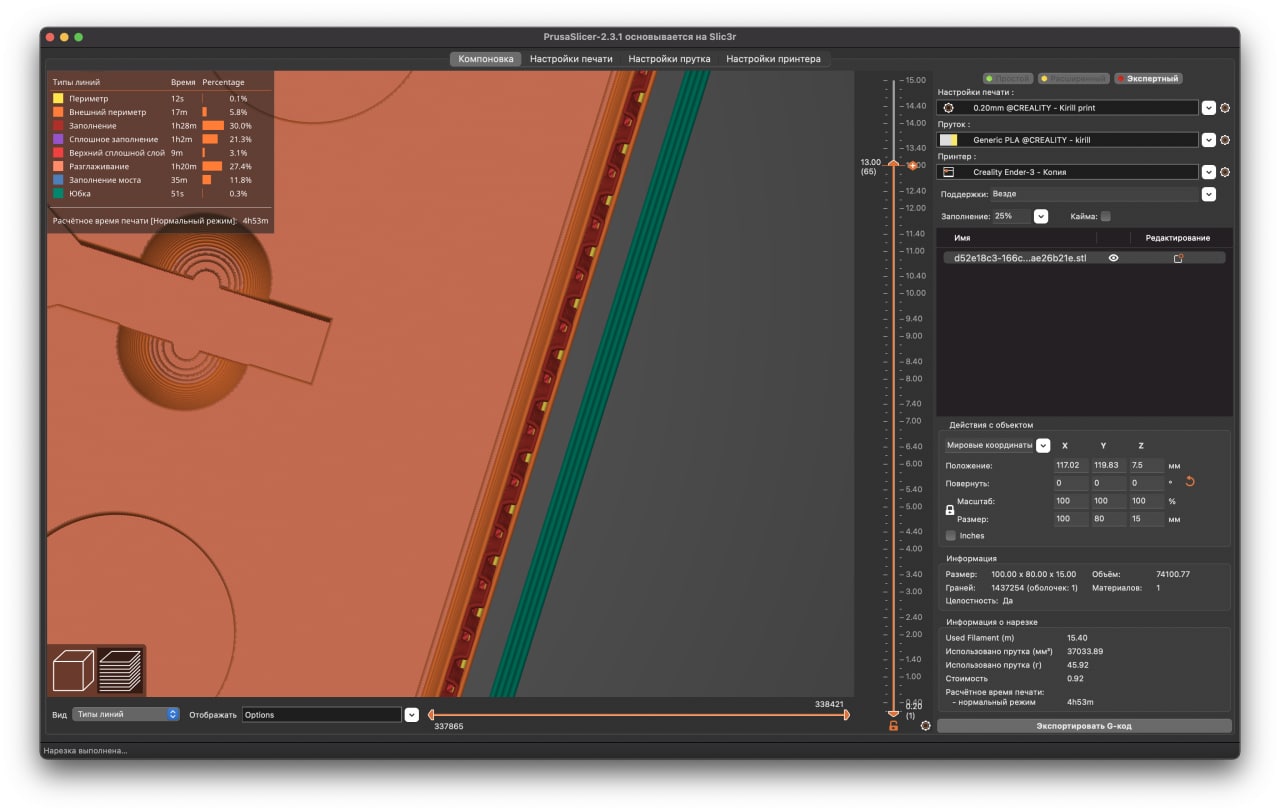Select Экспертный mode button
This screenshot has height=812, width=1280.
click(1148, 78)
